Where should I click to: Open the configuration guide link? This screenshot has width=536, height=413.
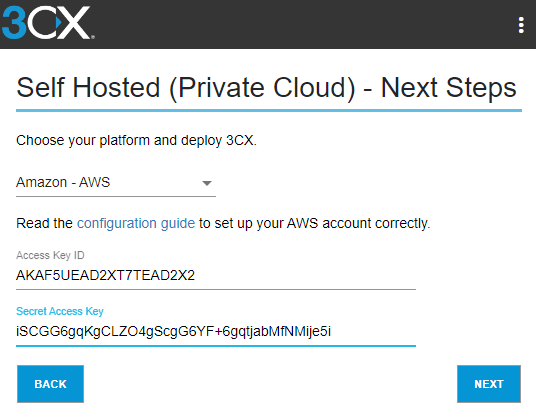click(x=136, y=223)
